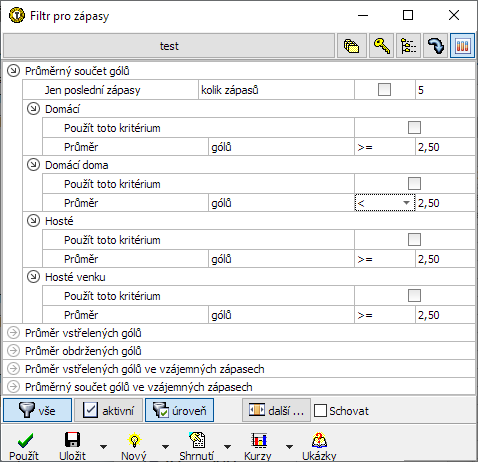Viewport: 478px width, 462px height.
Task: Check Použít toto kritérium under Domácí doma
Action: tap(414, 183)
